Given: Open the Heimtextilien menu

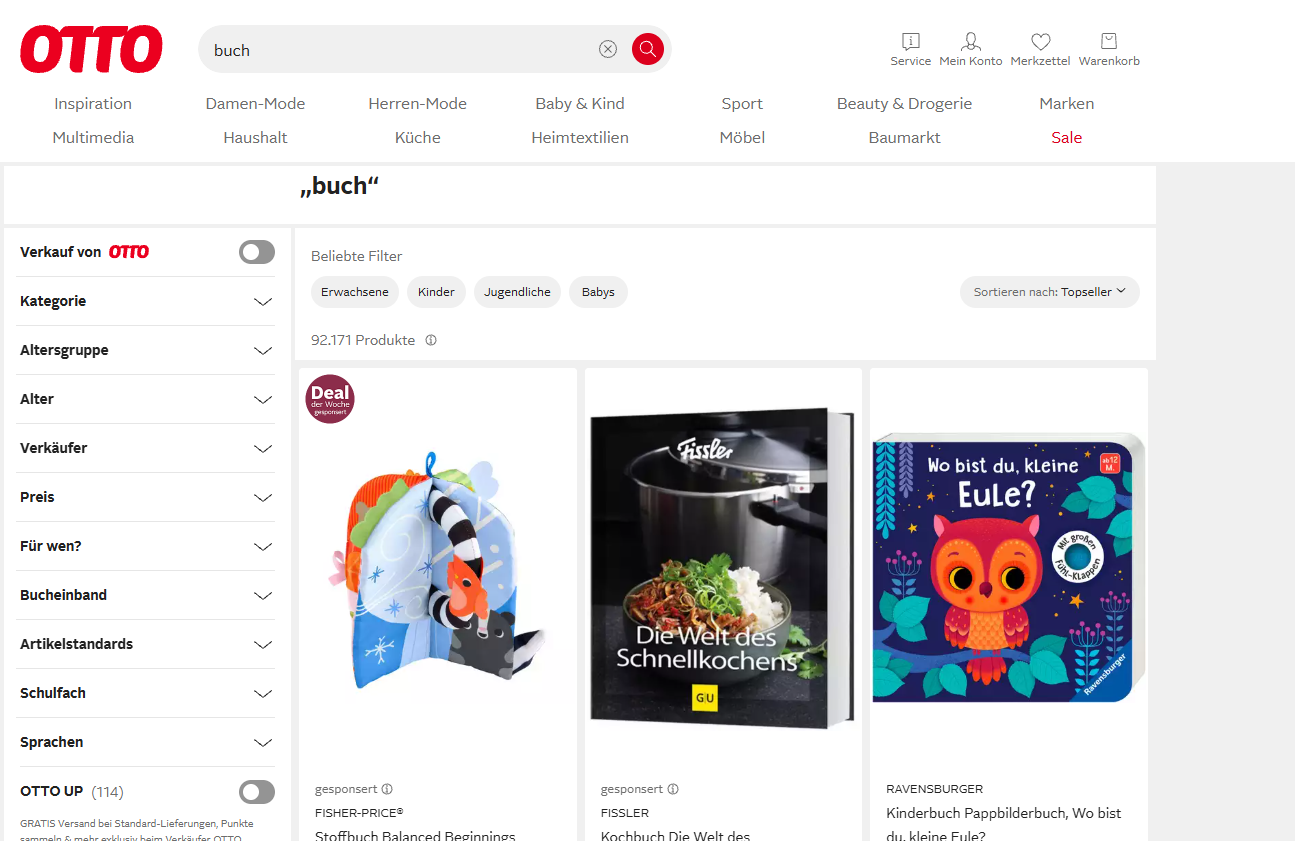Looking at the screenshot, I should [580, 138].
